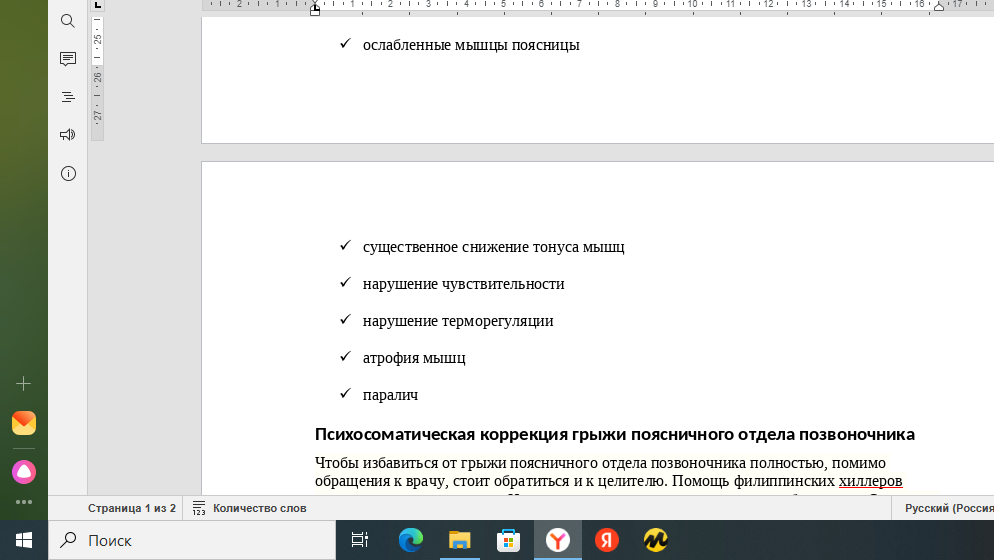Click text 'нарушение чувствительности'
Image resolution: width=994 pixels, height=560 pixels.
[x=463, y=283]
